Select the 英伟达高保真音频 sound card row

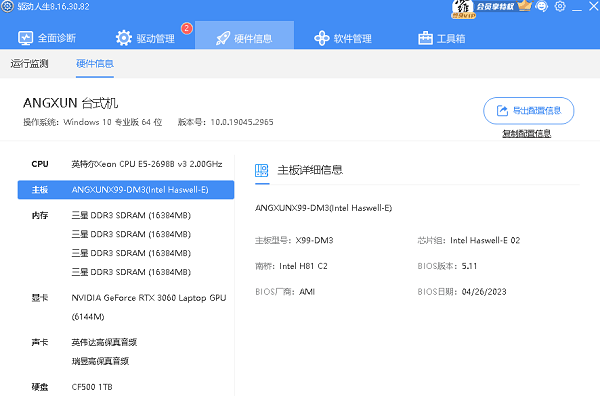(104, 342)
